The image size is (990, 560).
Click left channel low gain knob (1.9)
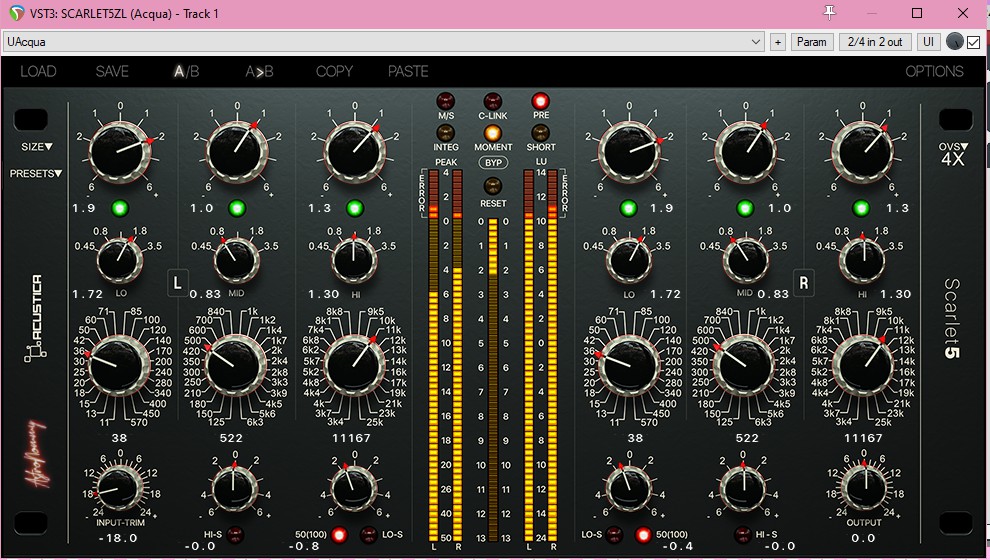click(x=120, y=153)
